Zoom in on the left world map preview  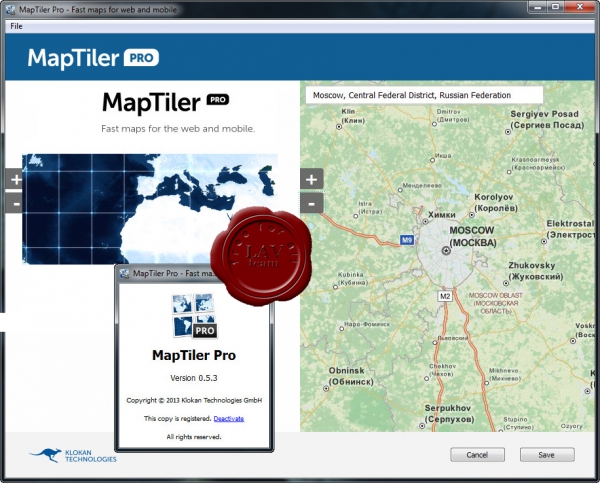pyautogui.click(x=15, y=179)
